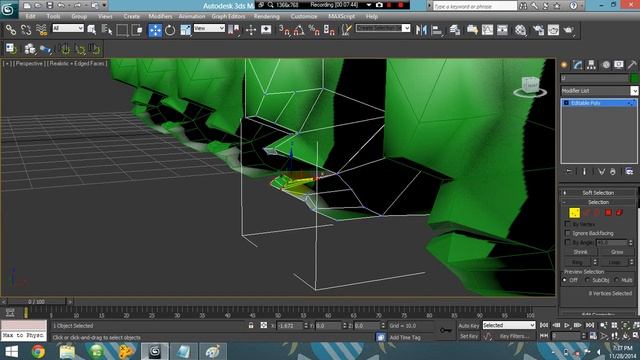Click the Select Object tool
This screenshot has width=640, height=360.
click(x=92, y=30)
